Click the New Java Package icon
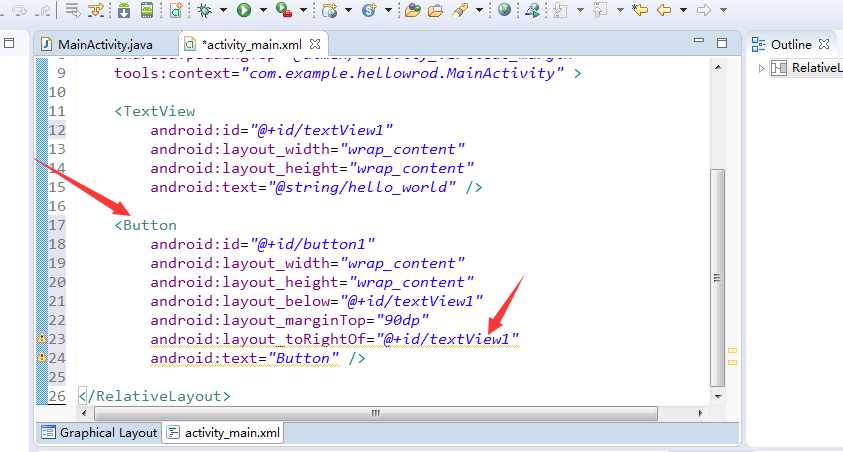843x452 pixels. (x=330, y=10)
